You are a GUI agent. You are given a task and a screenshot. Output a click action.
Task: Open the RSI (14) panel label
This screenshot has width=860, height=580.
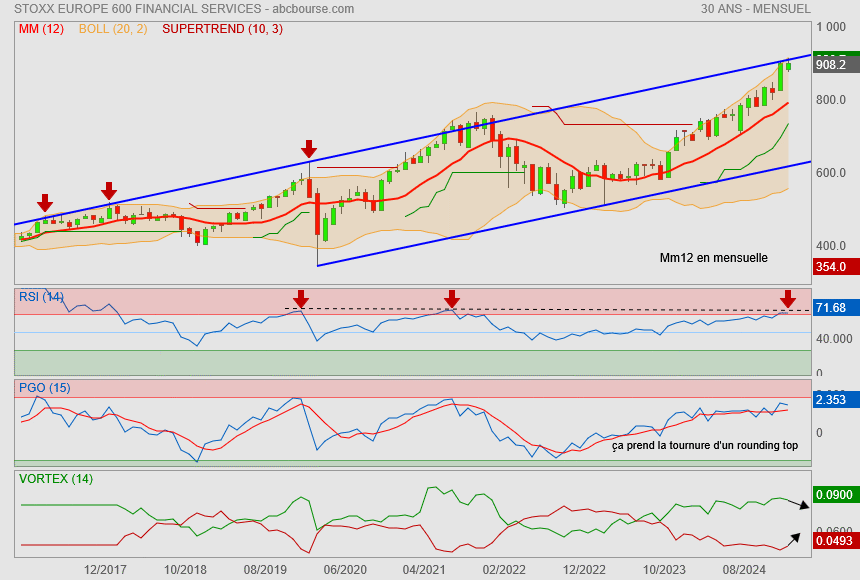pyautogui.click(x=41, y=297)
